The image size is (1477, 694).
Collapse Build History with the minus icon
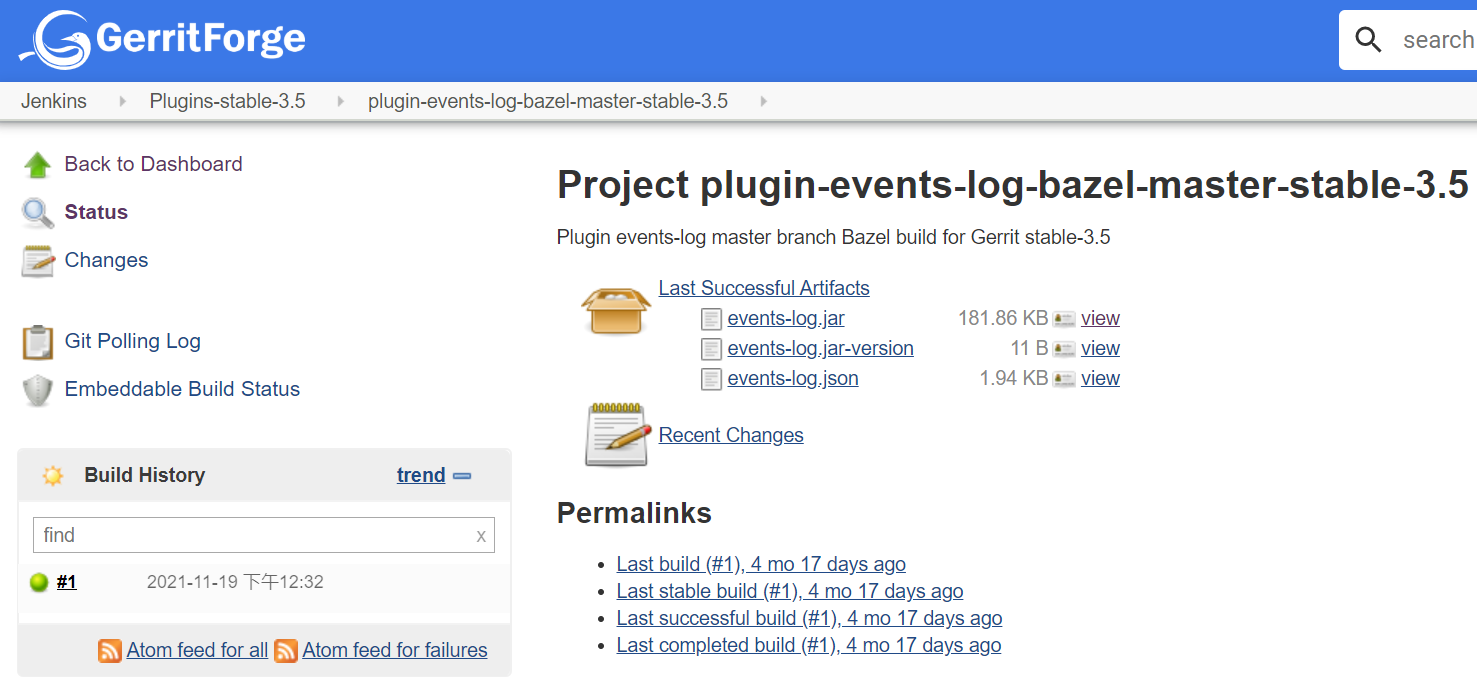pos(462,476)
